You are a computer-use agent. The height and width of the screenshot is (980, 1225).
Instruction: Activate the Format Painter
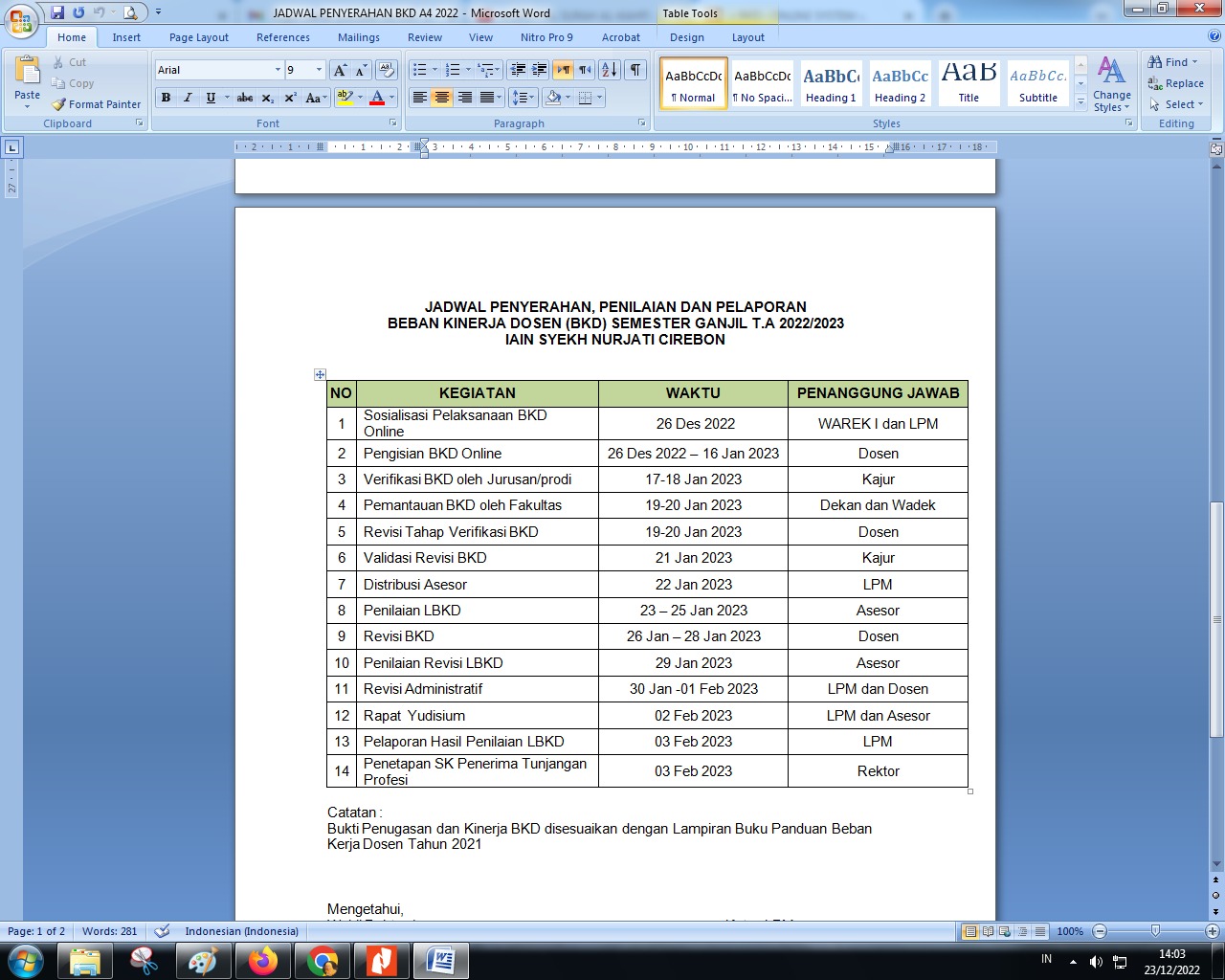pos(97,104)
